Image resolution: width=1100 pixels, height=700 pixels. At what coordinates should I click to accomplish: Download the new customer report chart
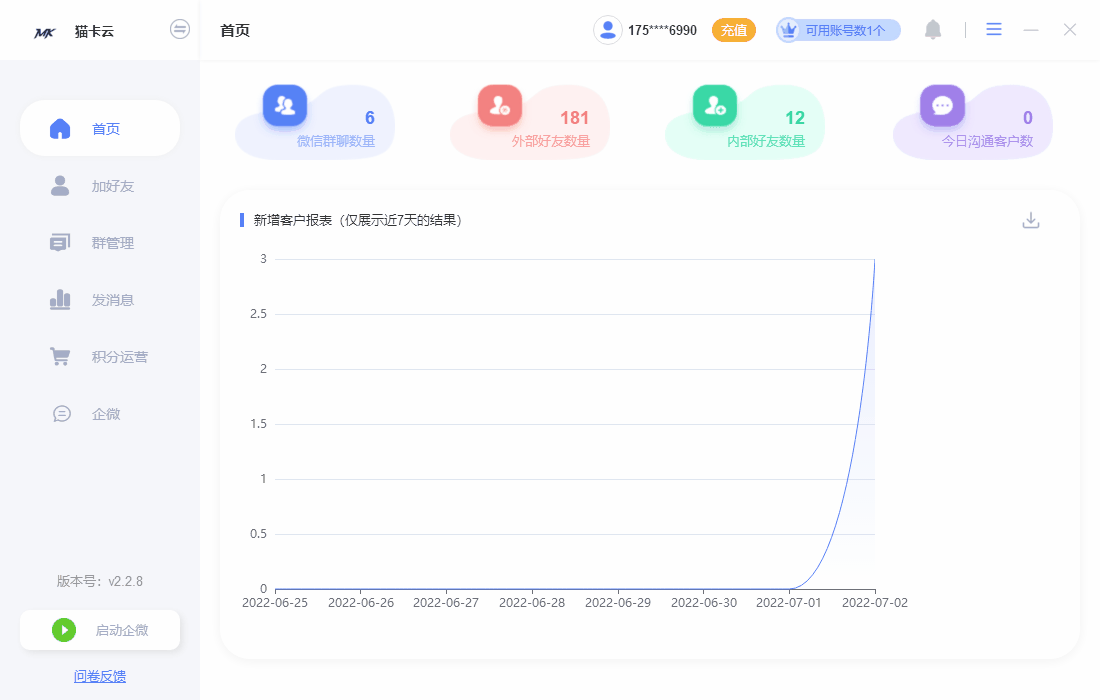pyautogui.click(x=1031, y=220)
